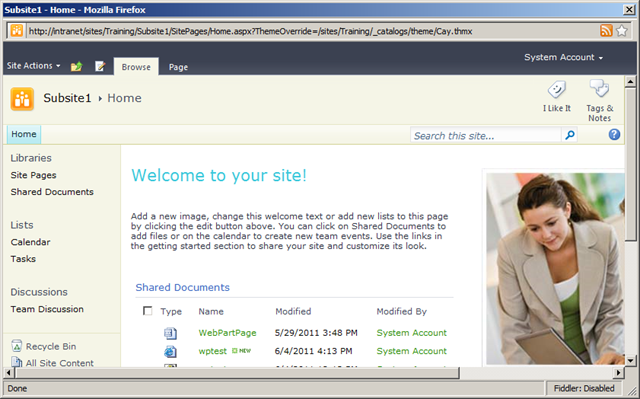
Task: Click the WebPartPage document type icon
Action: pos(170,333)
